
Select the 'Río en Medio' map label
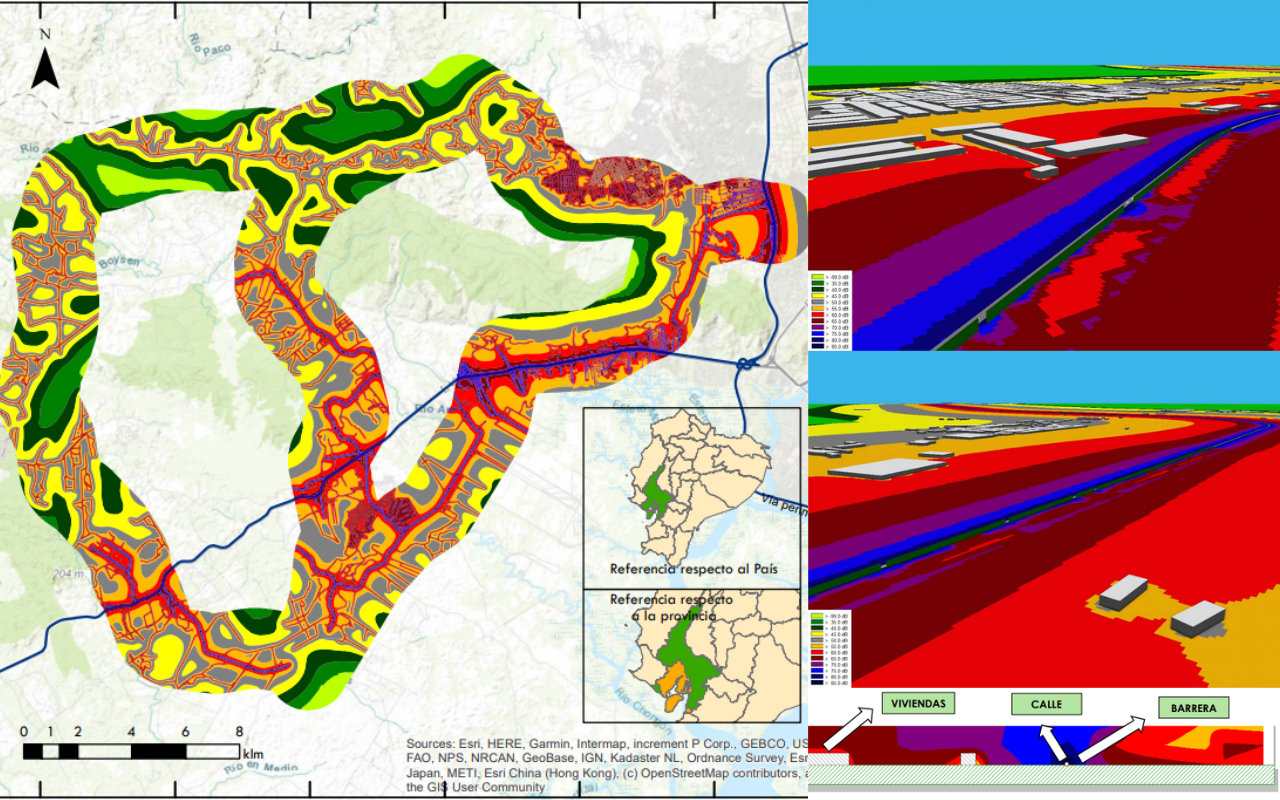(261, 768)
